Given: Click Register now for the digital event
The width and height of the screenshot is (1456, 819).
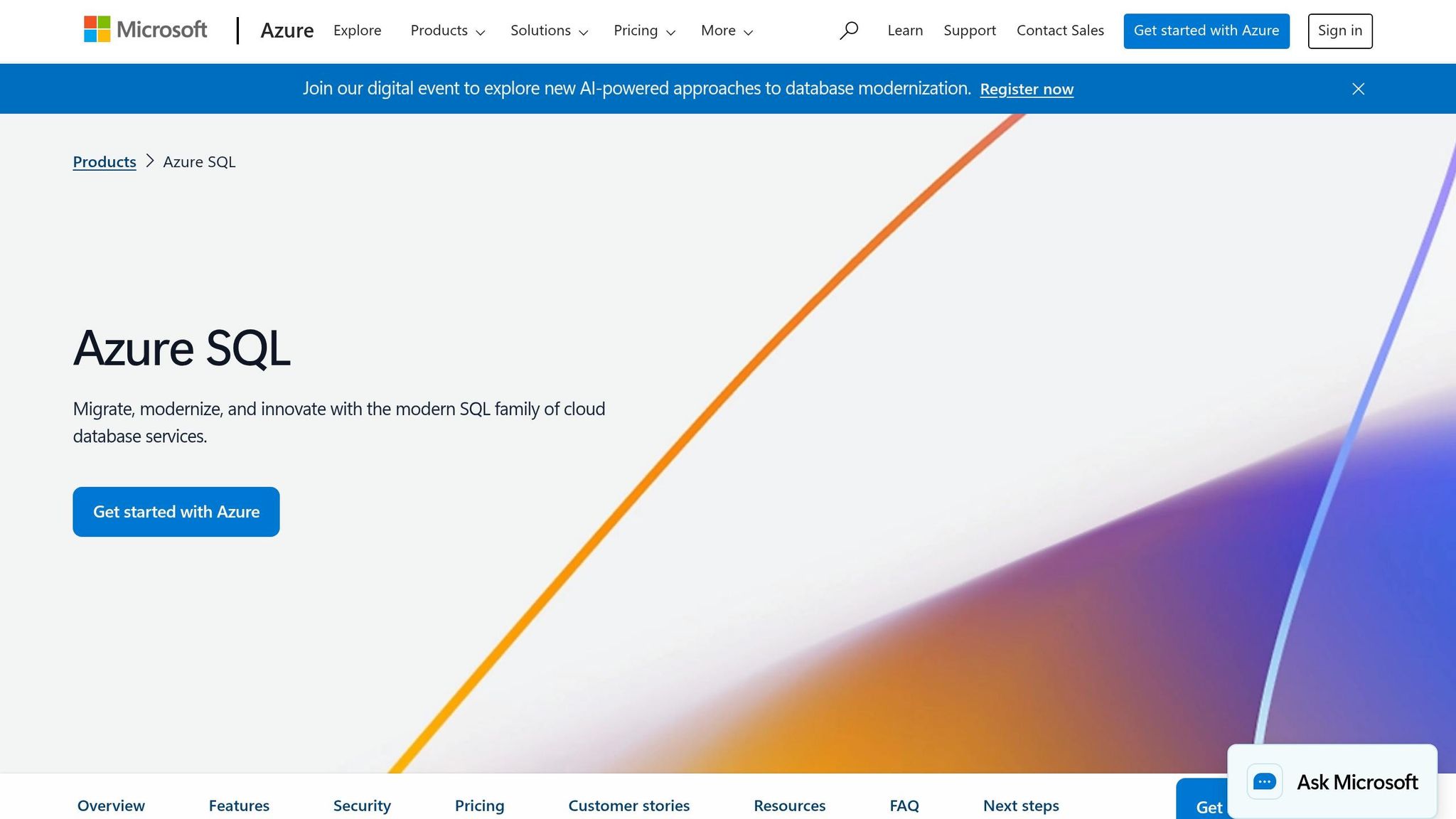Looking at the screenshot, I should click(x=1026, y=89).
